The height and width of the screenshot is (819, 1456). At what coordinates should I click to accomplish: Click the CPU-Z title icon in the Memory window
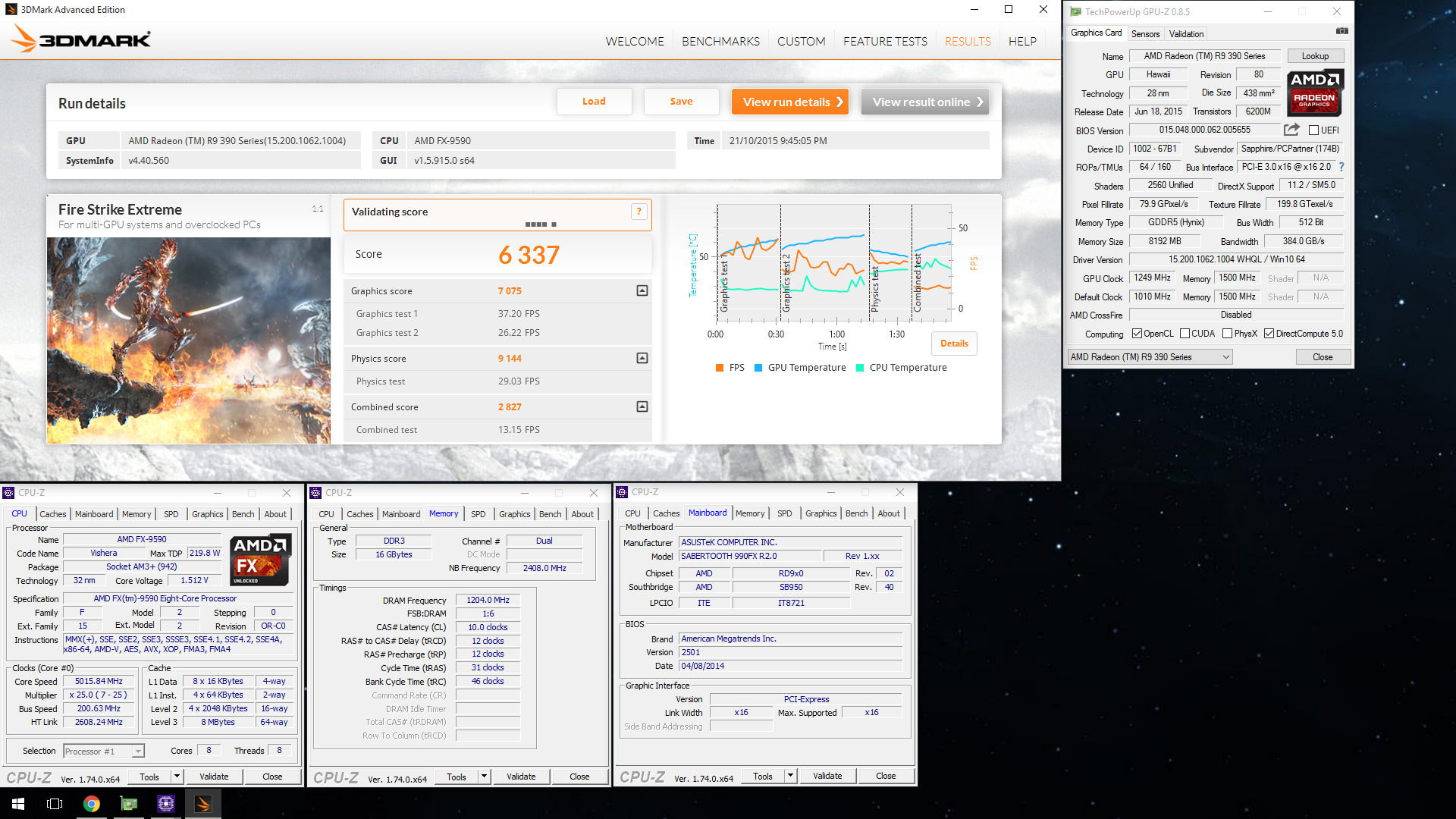click(316, 493)
